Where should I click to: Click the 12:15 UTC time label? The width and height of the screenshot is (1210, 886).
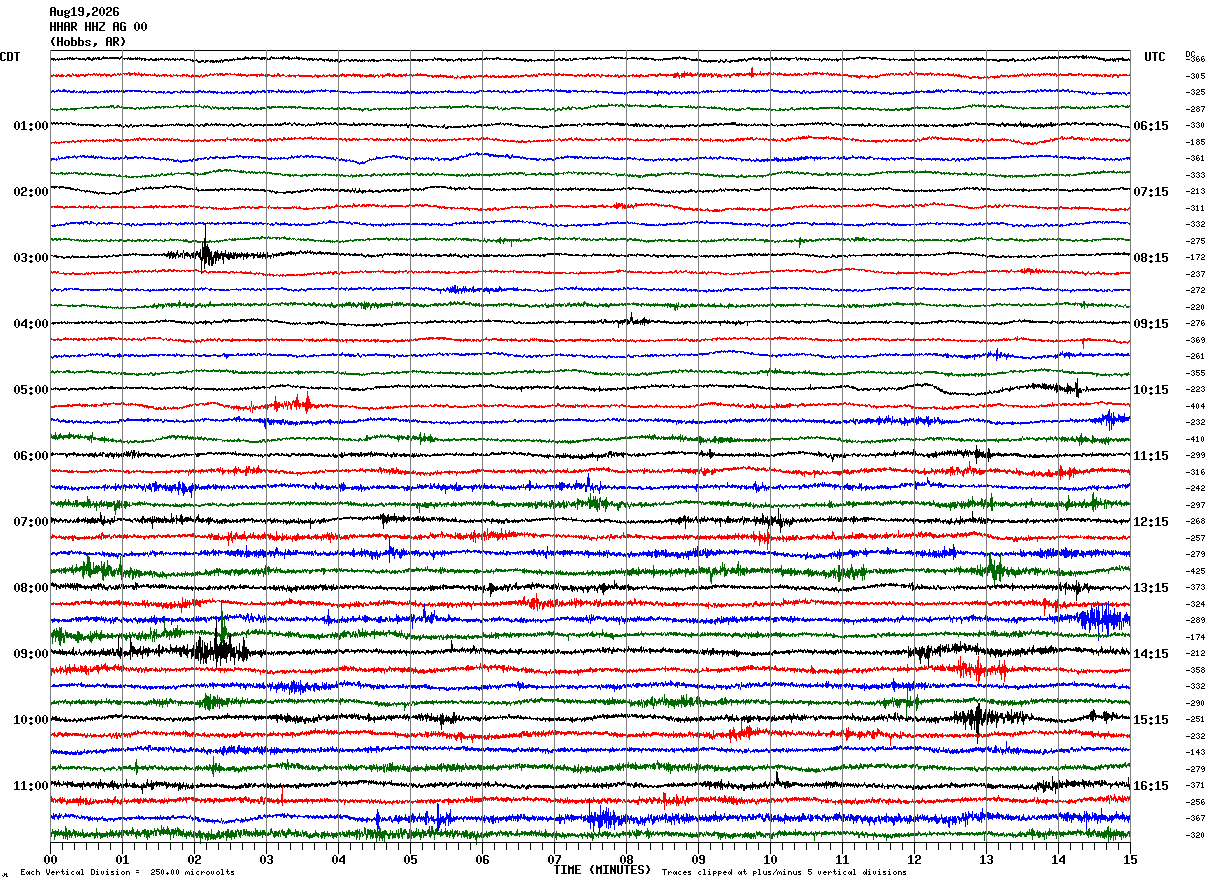pos(1151,522)
